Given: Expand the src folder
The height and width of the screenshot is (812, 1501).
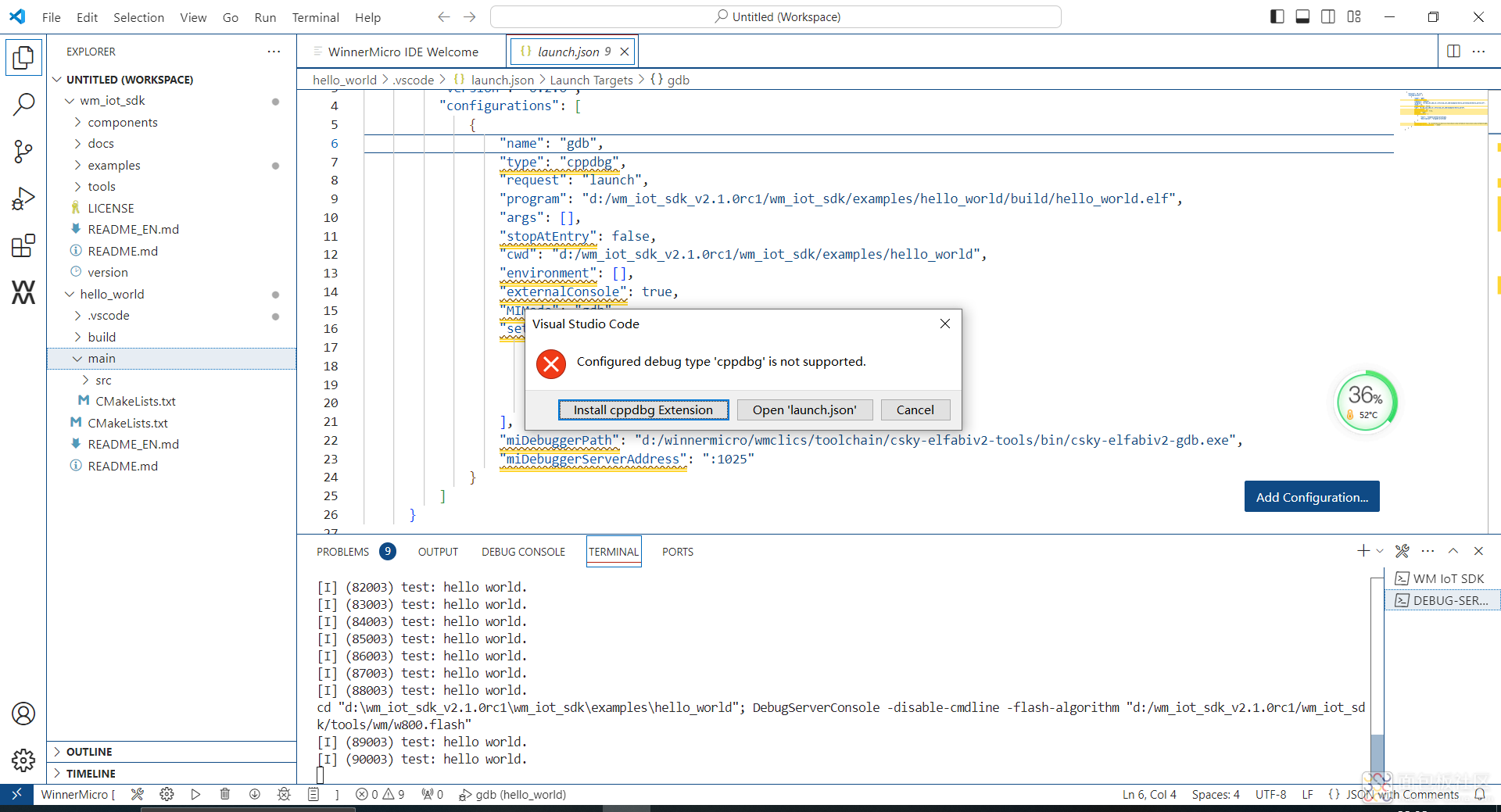Looking at the screenshot, I should coord(171,381).
